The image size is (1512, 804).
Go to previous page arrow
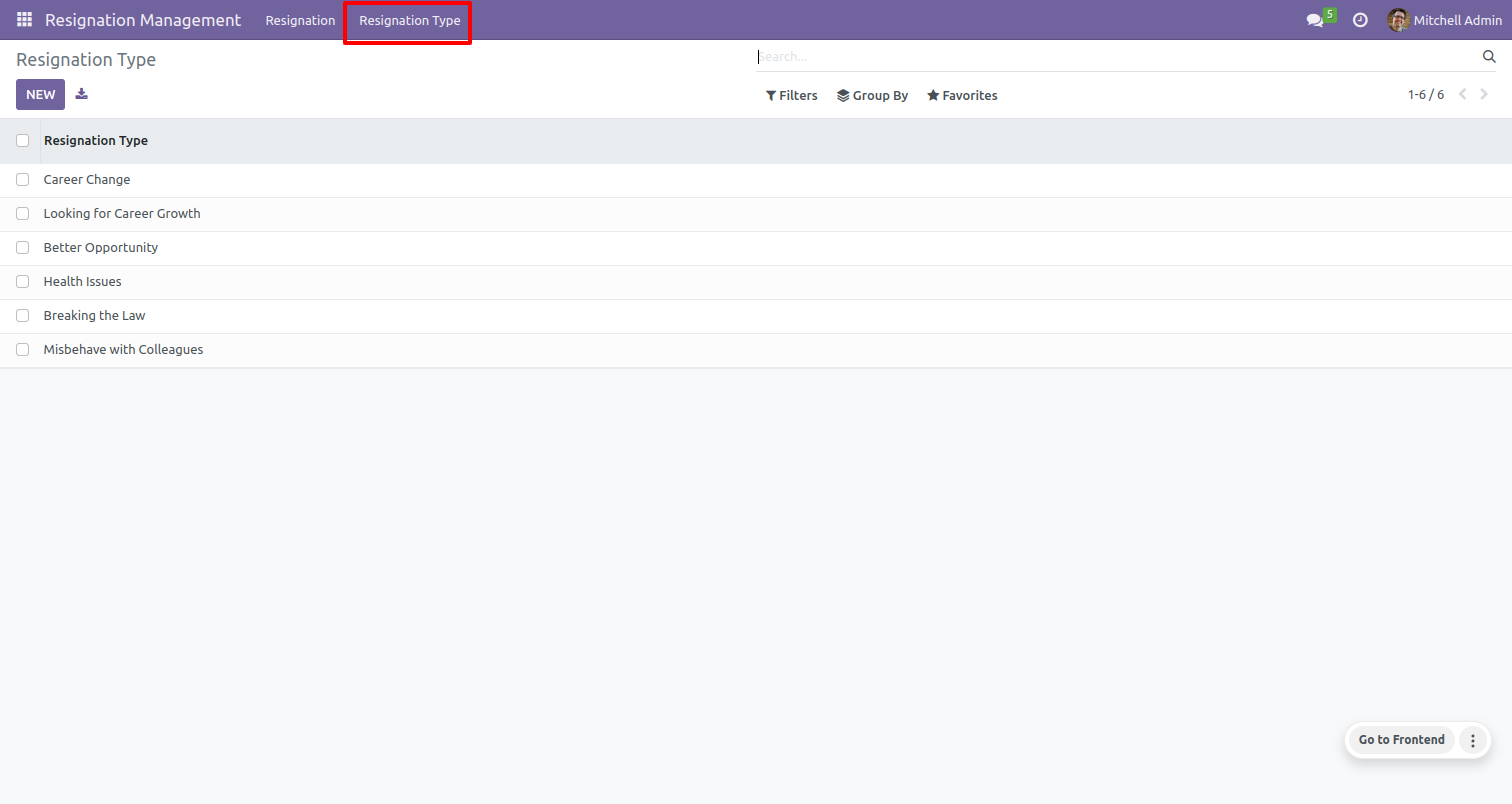pyautogui.click(x=1462, y=95)
